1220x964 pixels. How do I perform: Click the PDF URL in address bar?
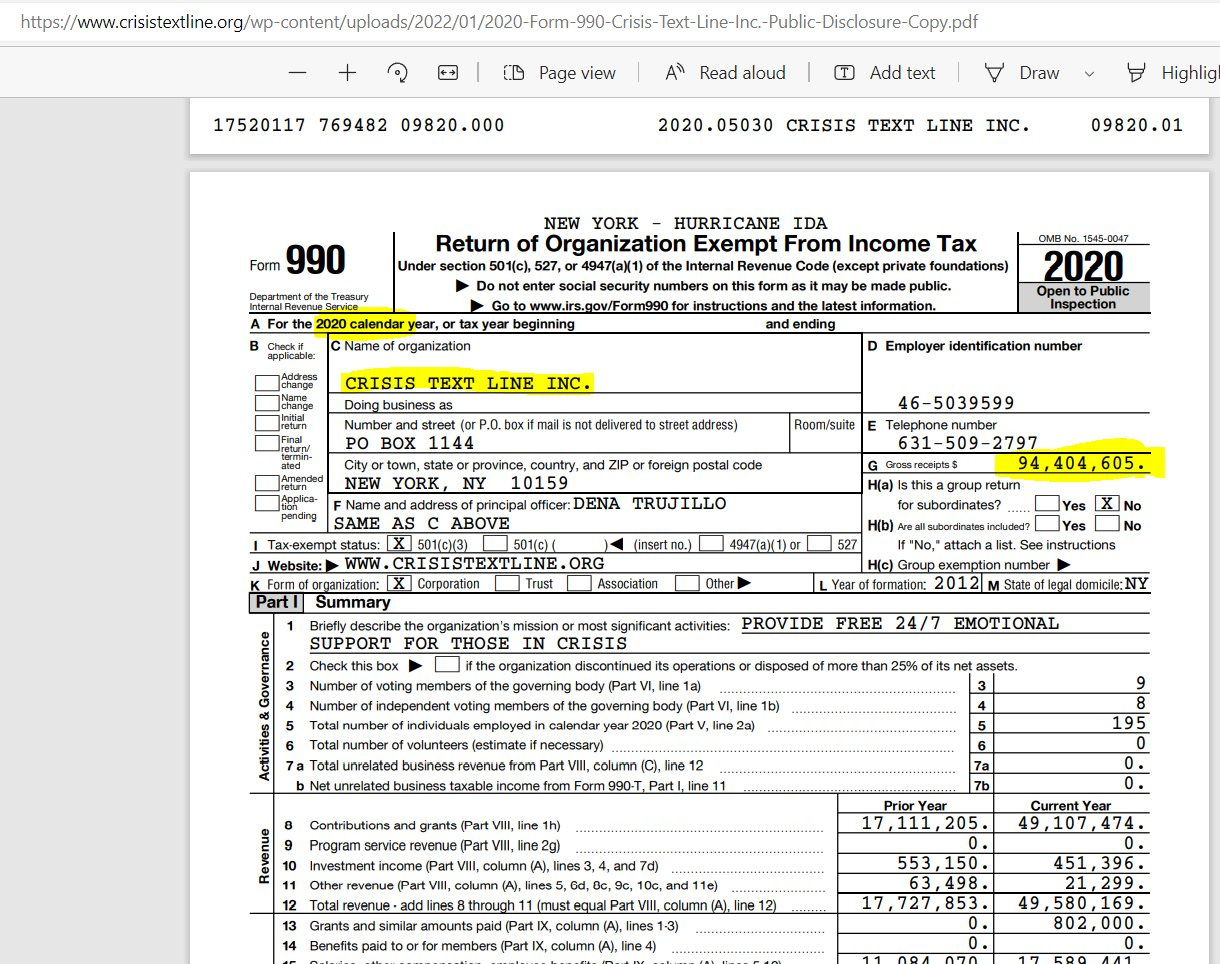[499, 21]
